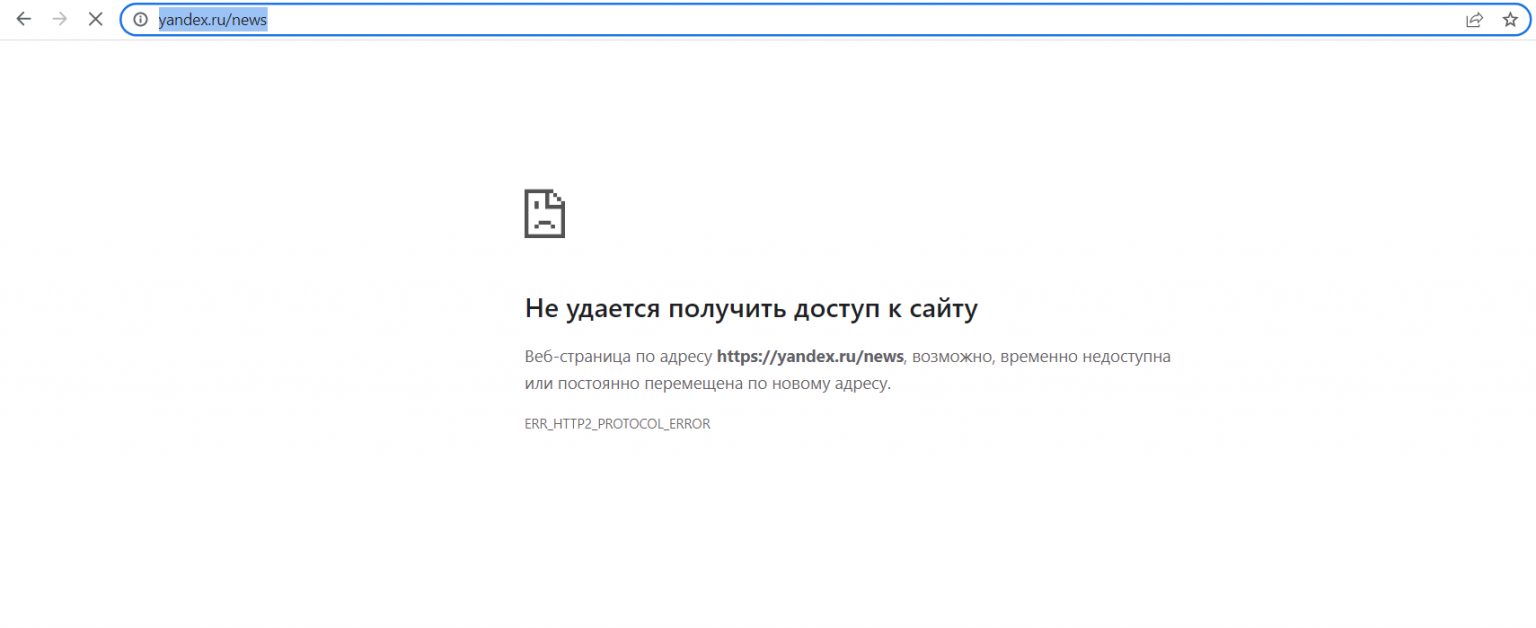The height and width of the screenshot is (628, 1536).
Task: Click the line "или постоянно перемещена по новому адресу"
Action: 706,383
